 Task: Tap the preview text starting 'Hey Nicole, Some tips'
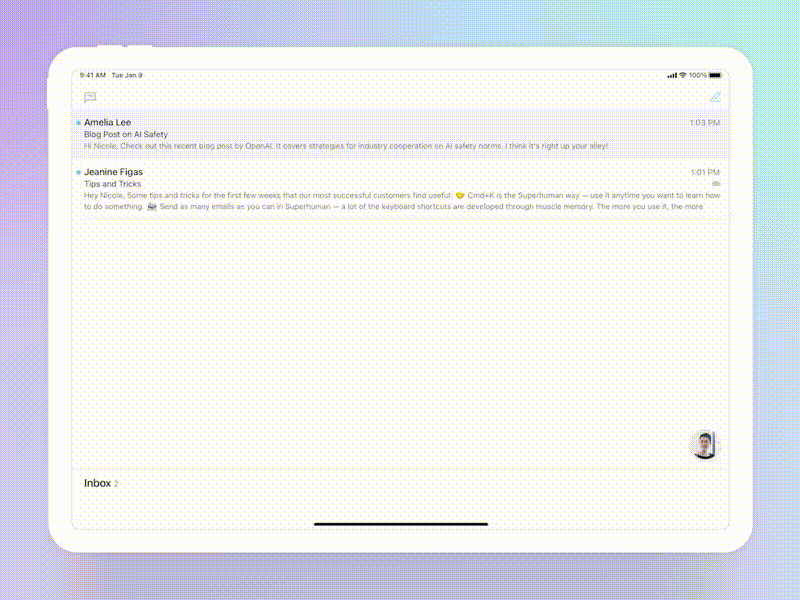[402, 201]
